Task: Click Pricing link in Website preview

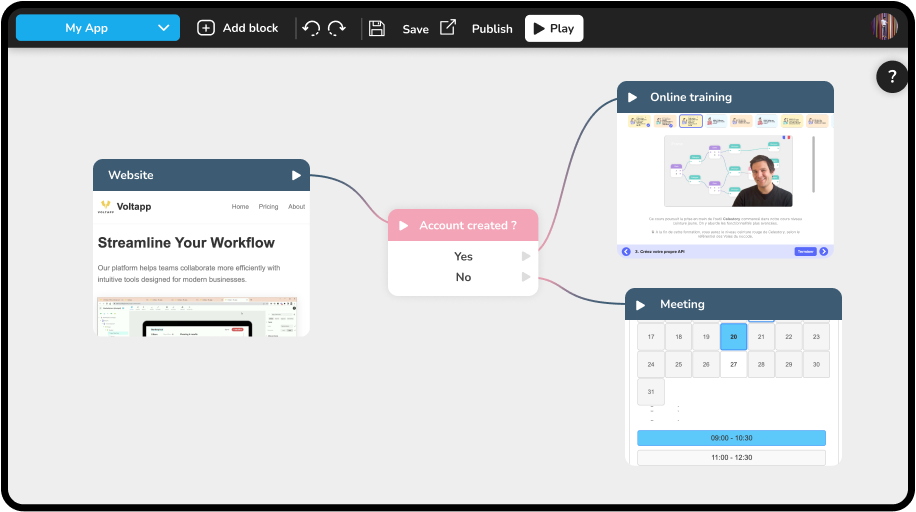Action: coord(268,206)
